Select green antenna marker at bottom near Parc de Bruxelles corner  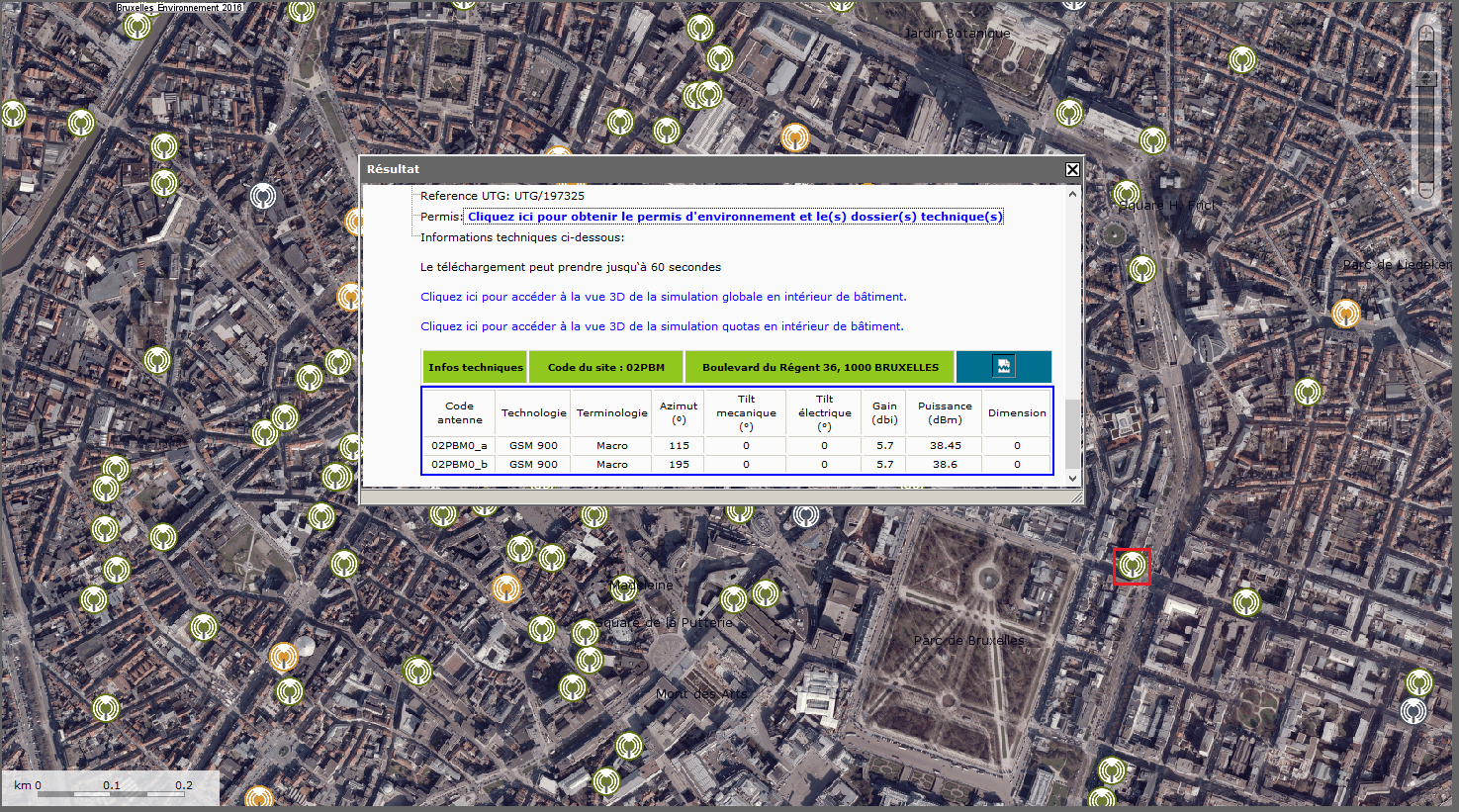(x=1112, y=770)
